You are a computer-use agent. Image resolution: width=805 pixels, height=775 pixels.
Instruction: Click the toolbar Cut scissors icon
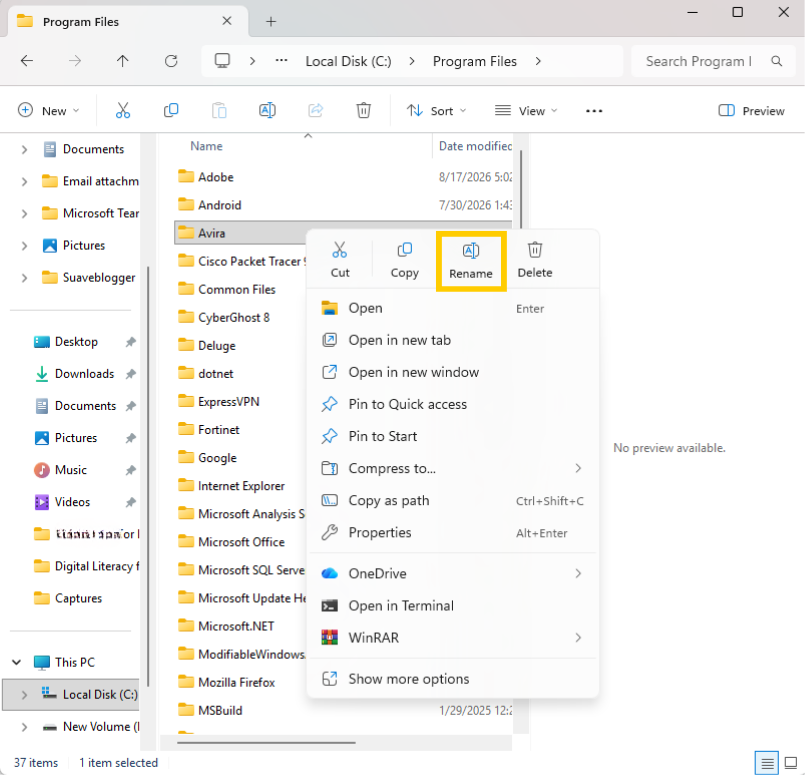[123, 110]
